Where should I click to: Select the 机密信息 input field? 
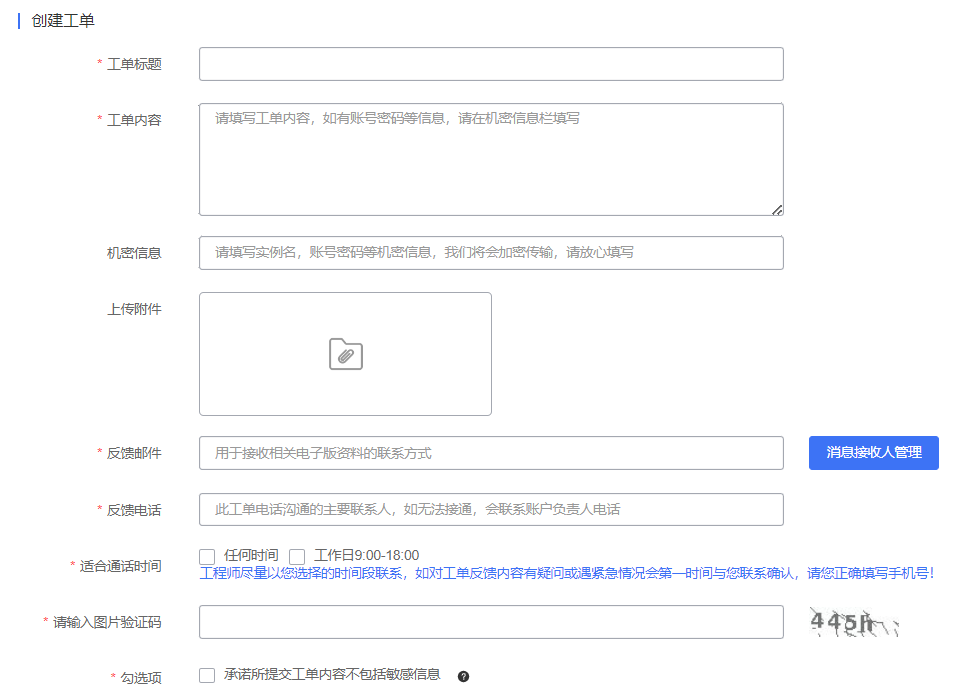490,253
